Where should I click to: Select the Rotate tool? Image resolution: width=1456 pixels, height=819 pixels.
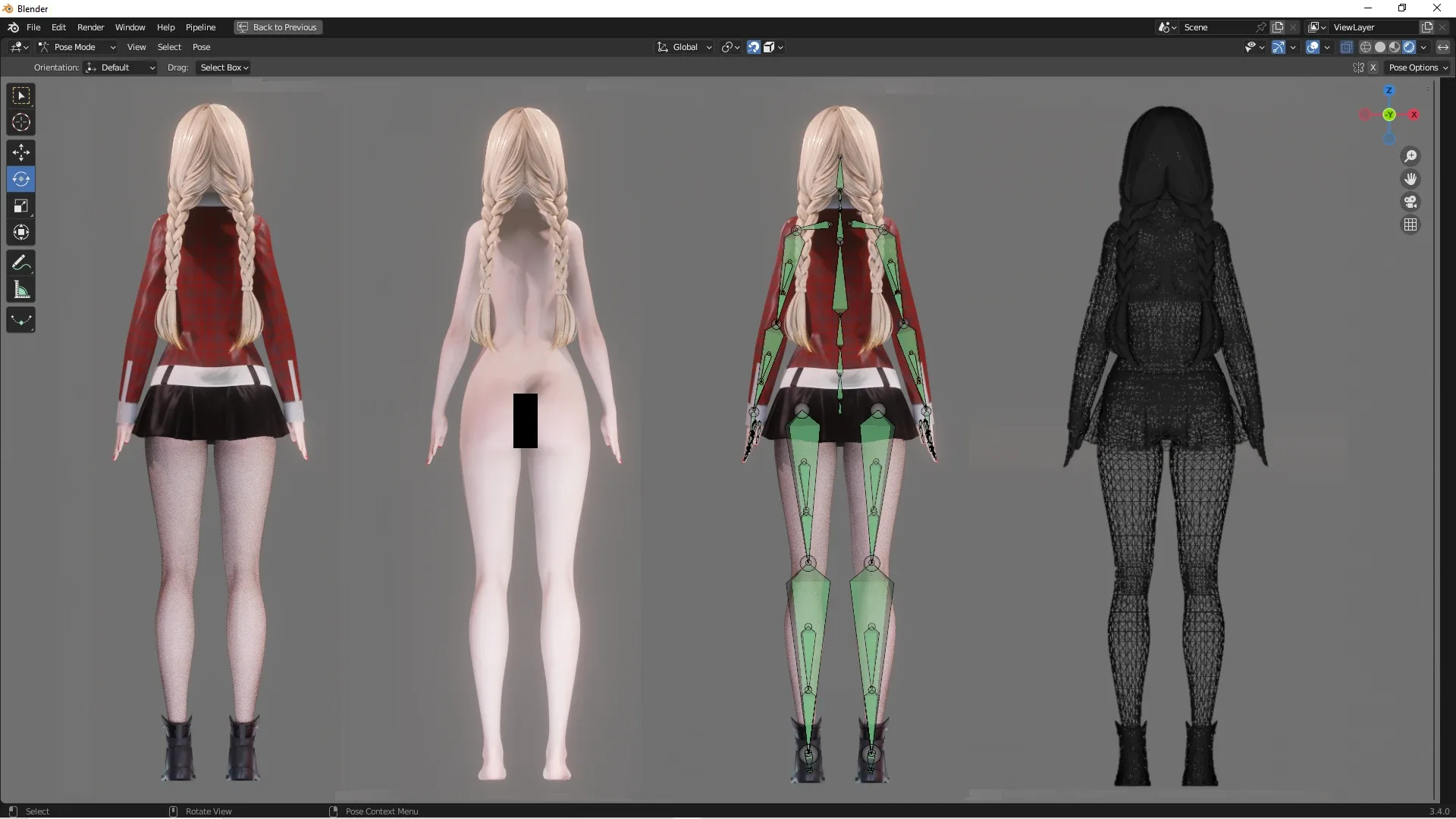(x=20, y=179)
